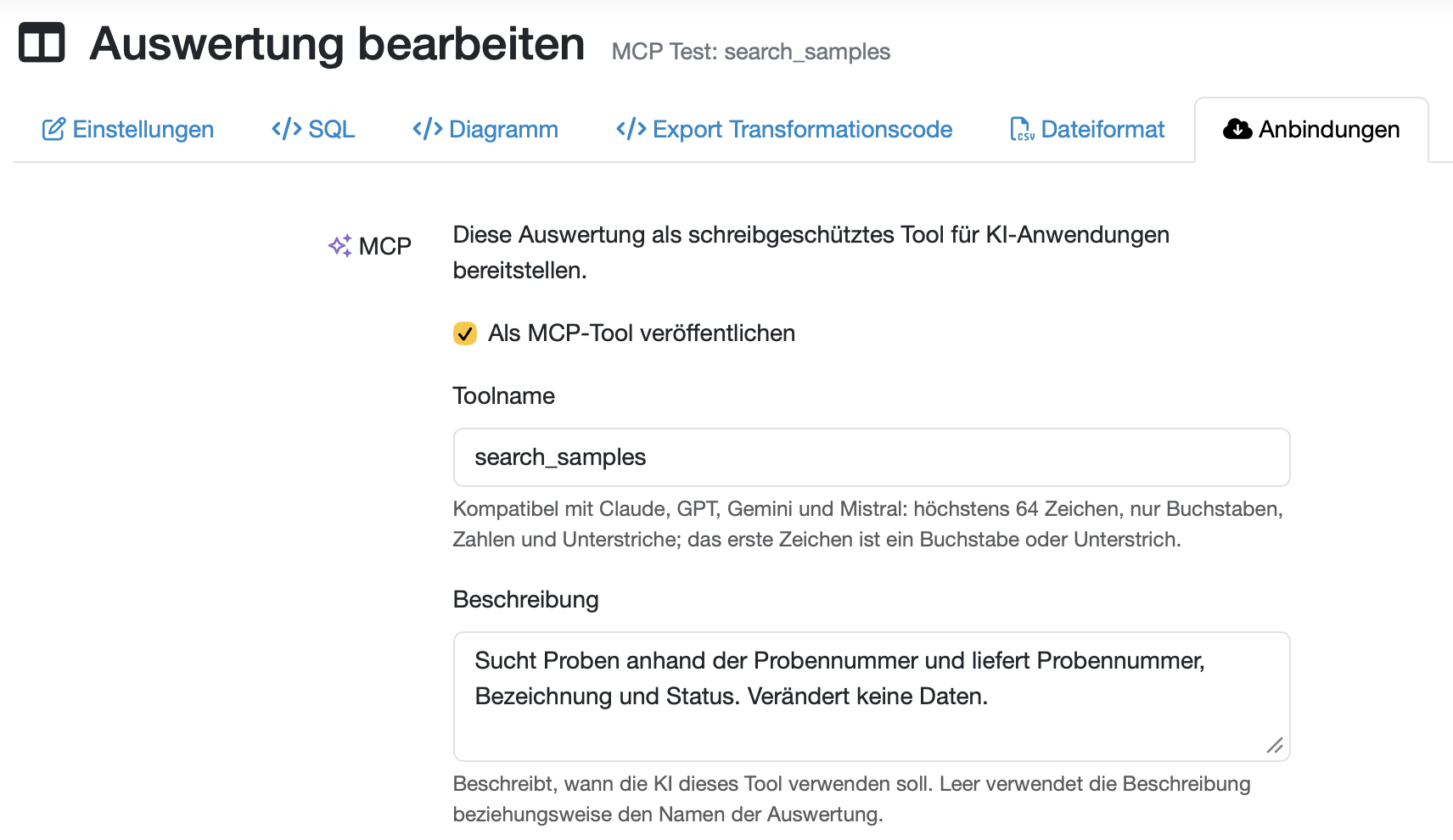This screenshot has width=1453, height=840.
Task: Go to the Export Transformationscode tab
Action: 784,129
